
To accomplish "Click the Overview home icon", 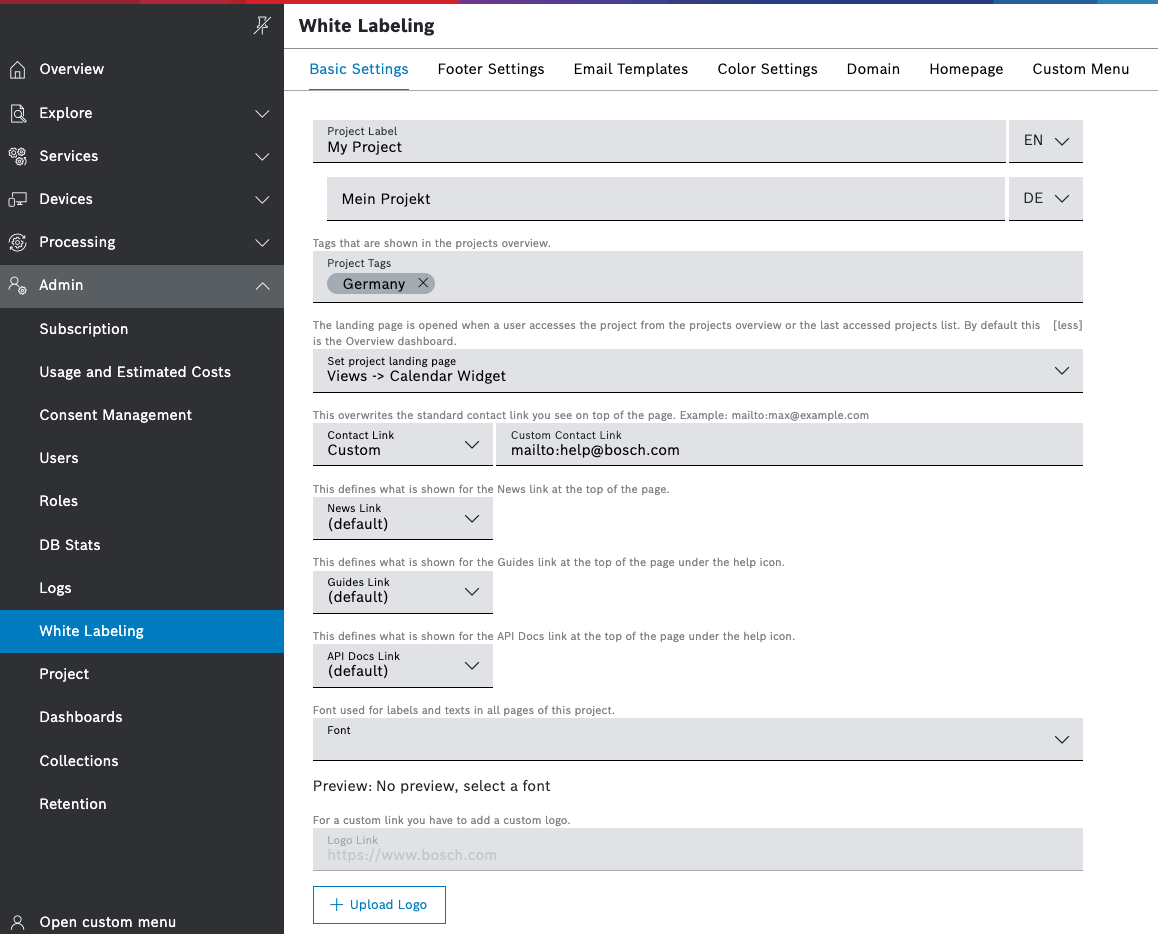I will (17, 69).
